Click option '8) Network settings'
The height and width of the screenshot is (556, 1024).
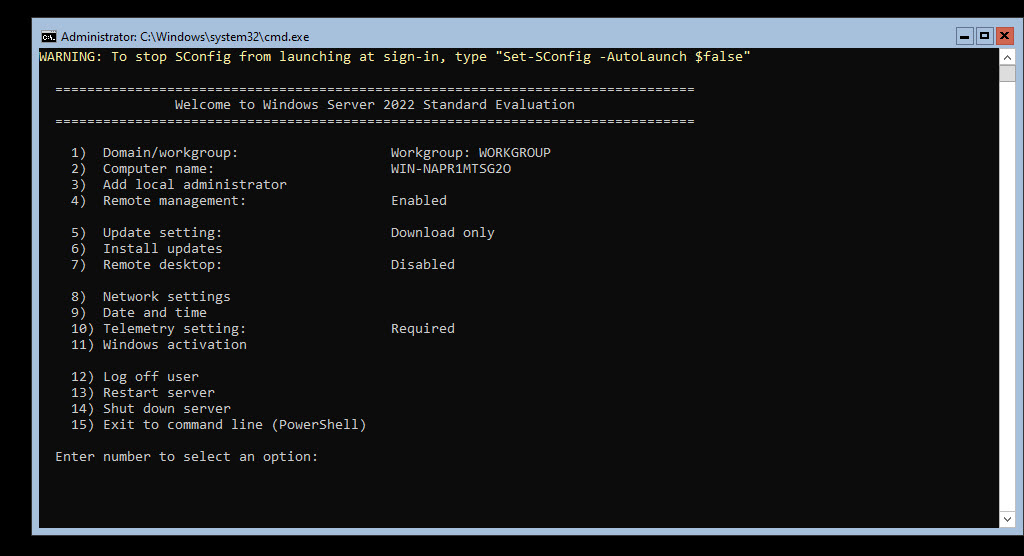150,297
